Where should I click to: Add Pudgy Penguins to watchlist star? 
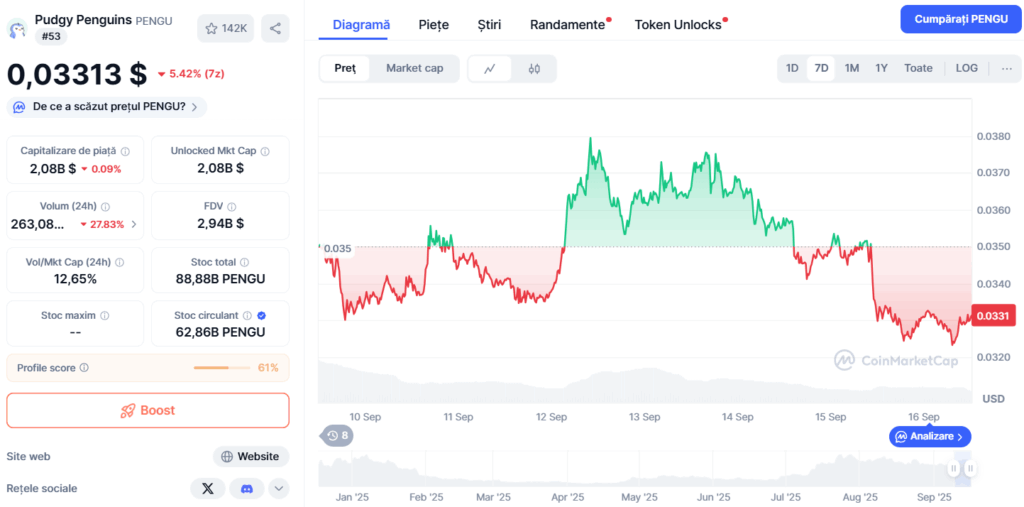(225, 28)
